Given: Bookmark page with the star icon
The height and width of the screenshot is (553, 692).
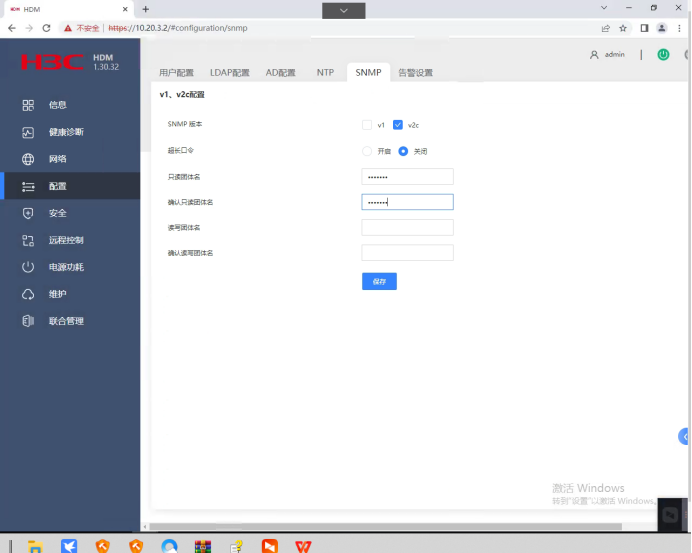Looking at the screenshot, I should (623, 28).
